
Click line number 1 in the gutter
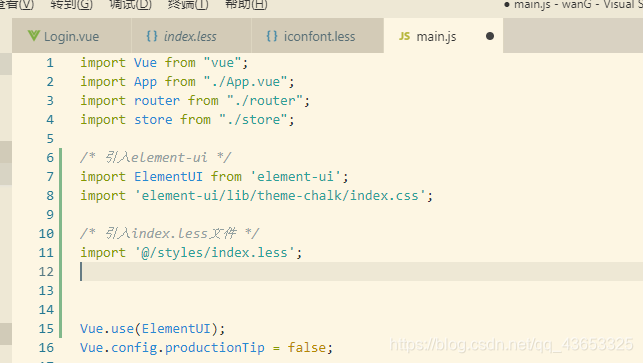click(x=50, y=63)
